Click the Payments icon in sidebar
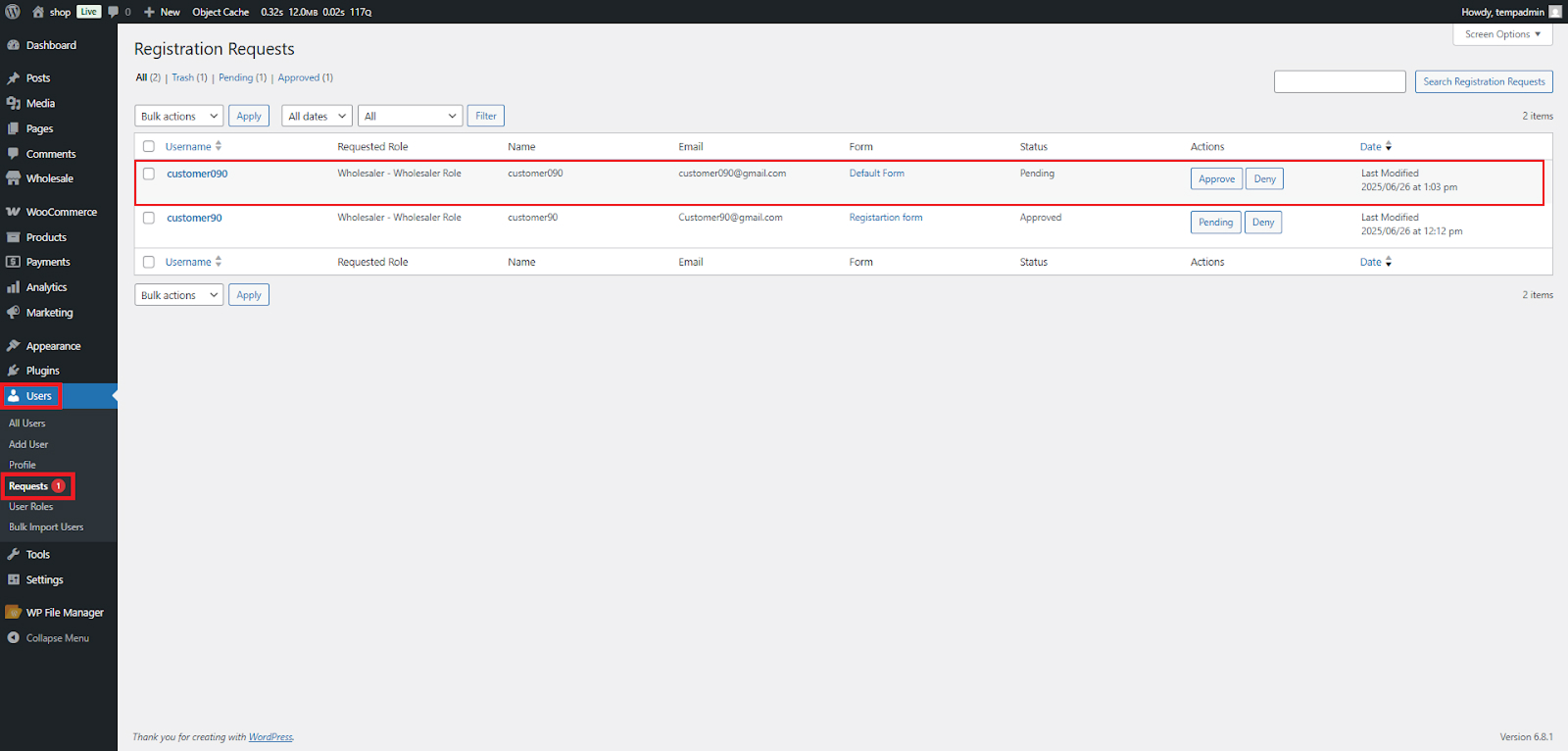The image size is (1568, 751). (14, 262)
